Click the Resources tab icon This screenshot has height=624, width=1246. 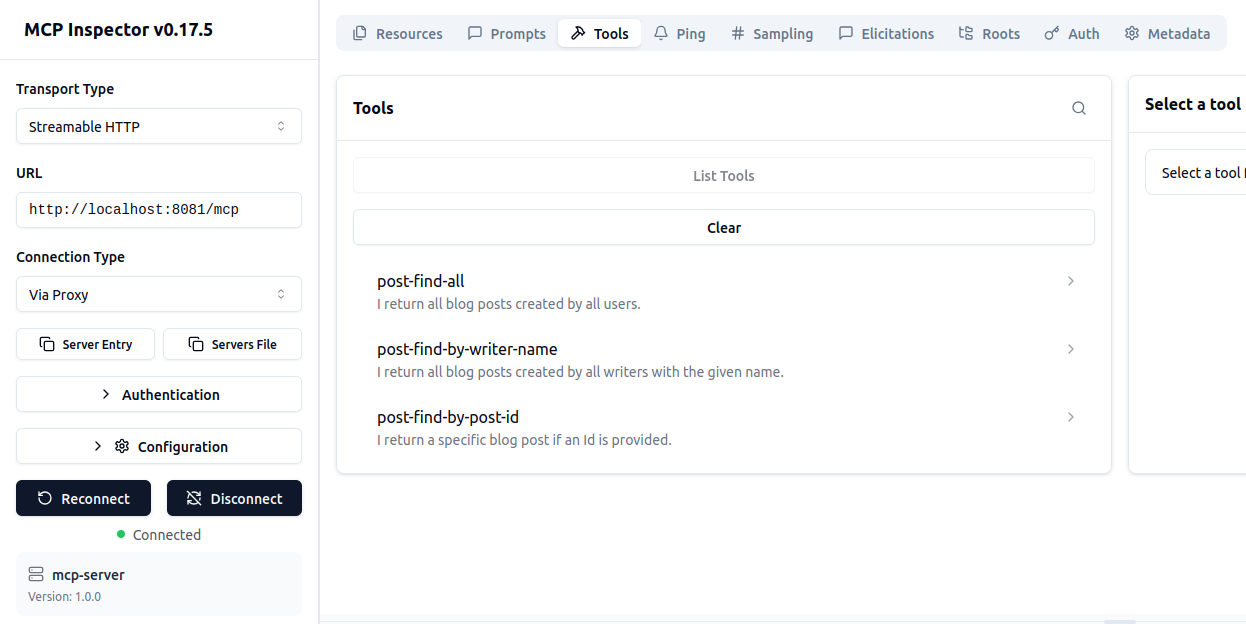[x=360, y=34]
